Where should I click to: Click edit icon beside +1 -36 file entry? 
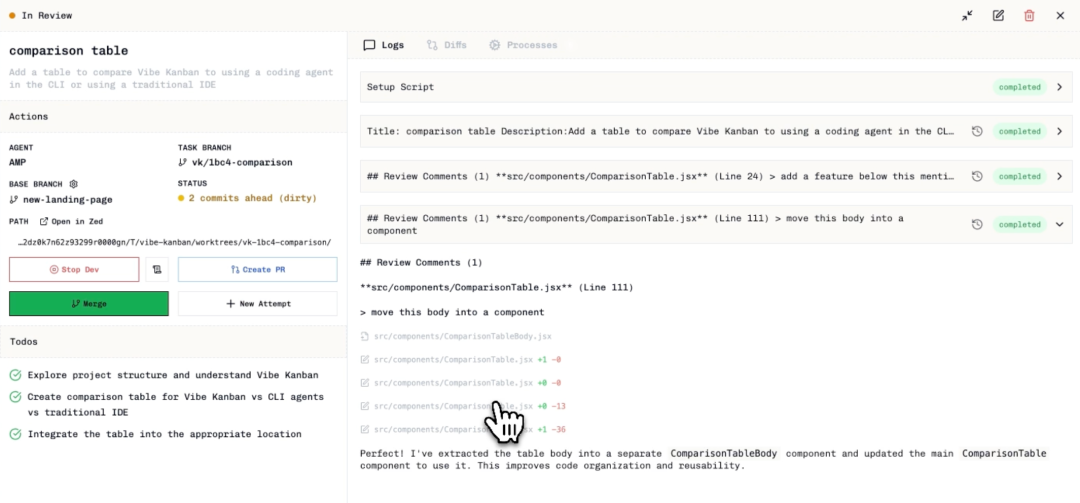tap(365, 429)
